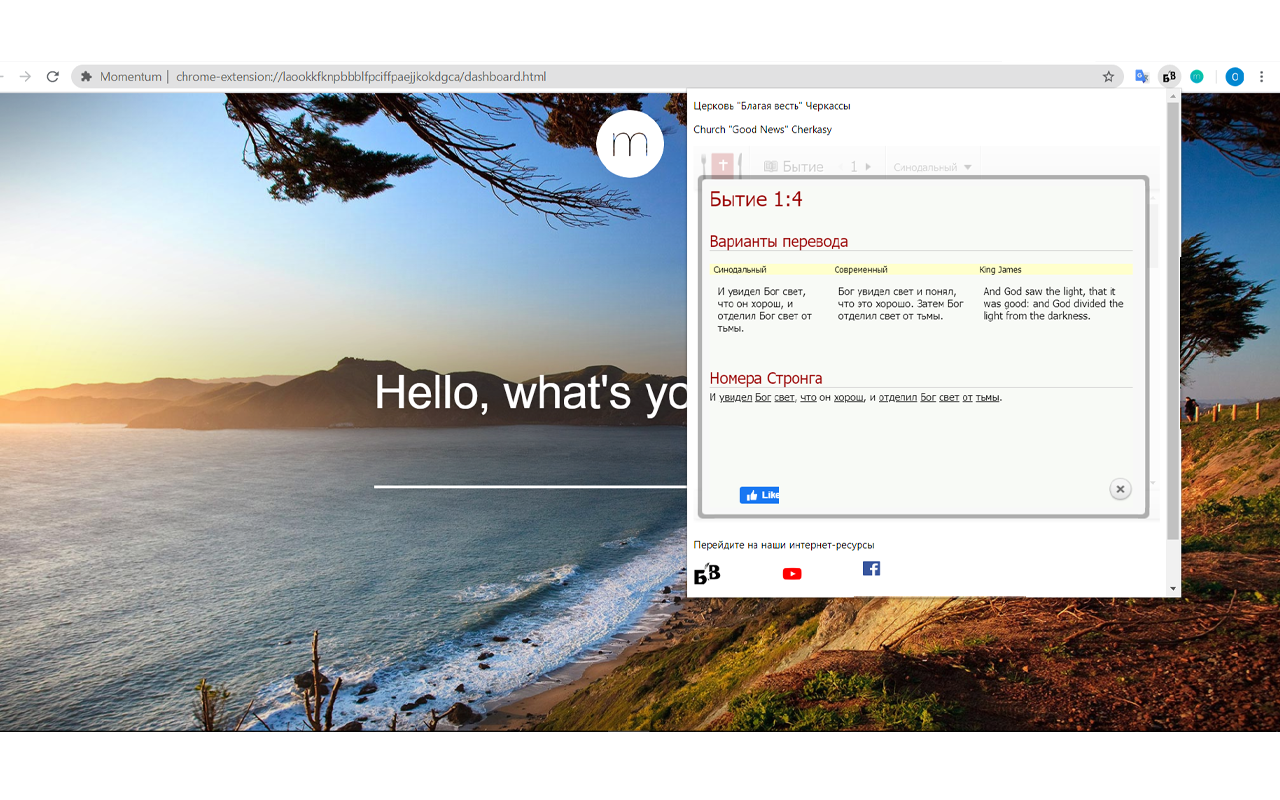Image resolution: width=1280 pixels, height=800 pixels.
Task: Open Strong's number for хорош
Action: 849,397
